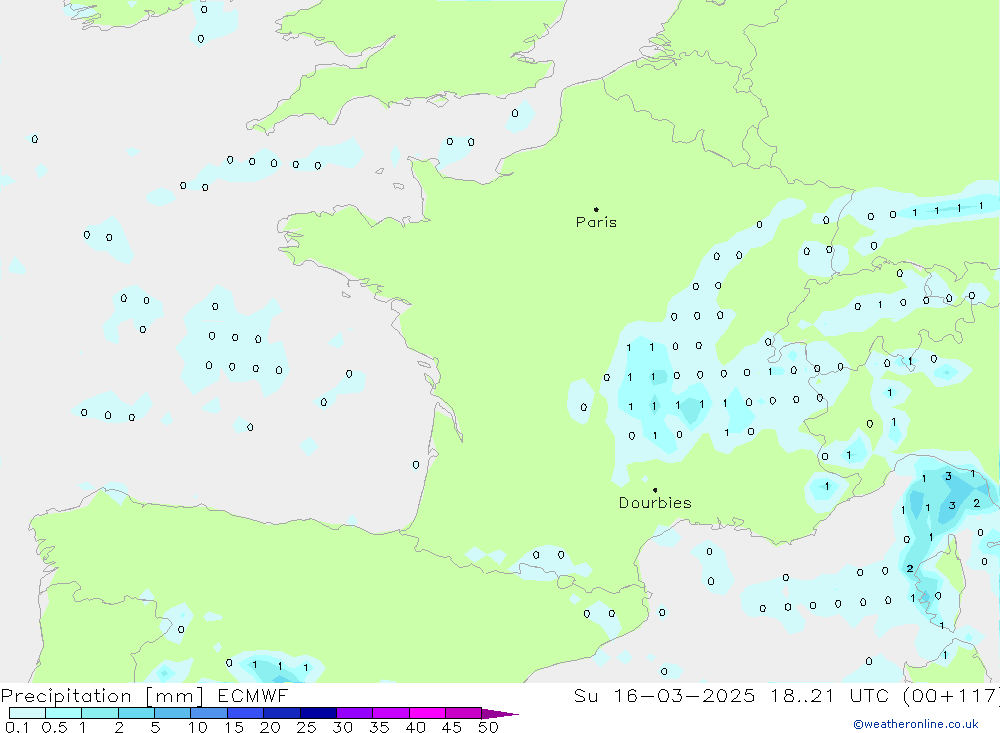Click the Dourbies city marker dot
Screen dimensions: 1000x733
click(655, 490)
